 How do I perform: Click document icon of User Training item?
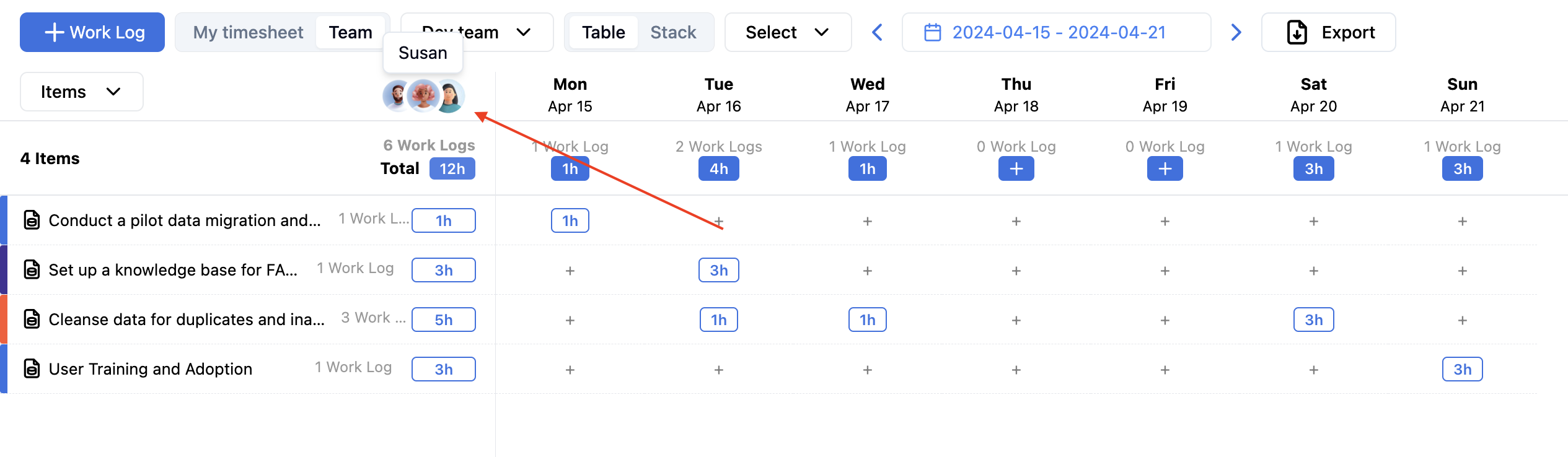(x=32, y=369)
